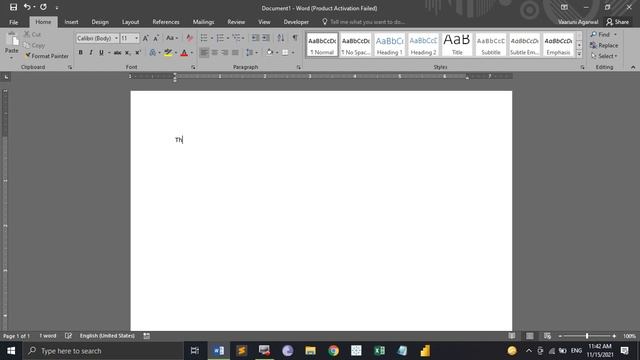Save document via quick access toolbar

(x=13, y=7)
